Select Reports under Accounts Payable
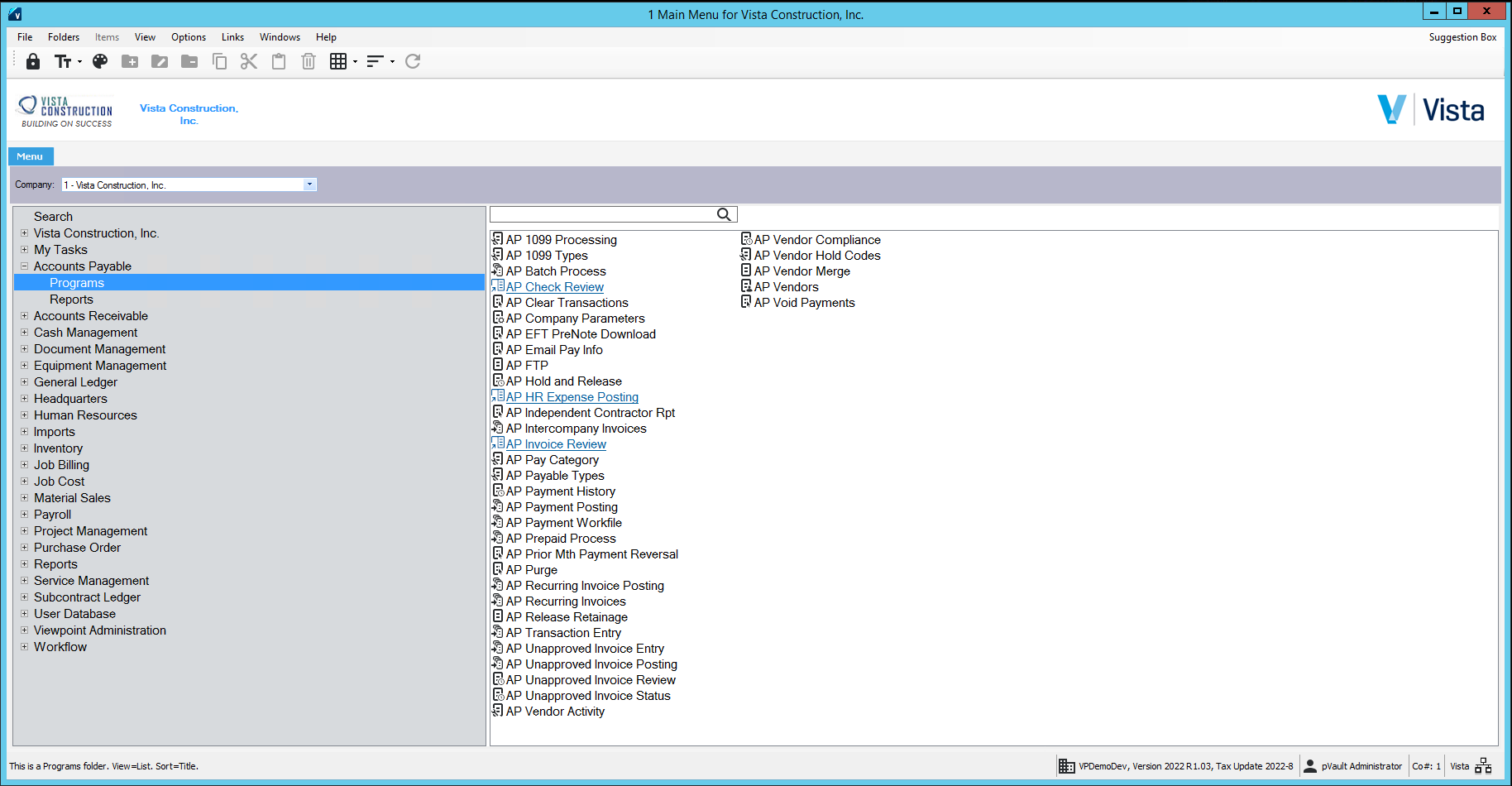 coord(71,300)
